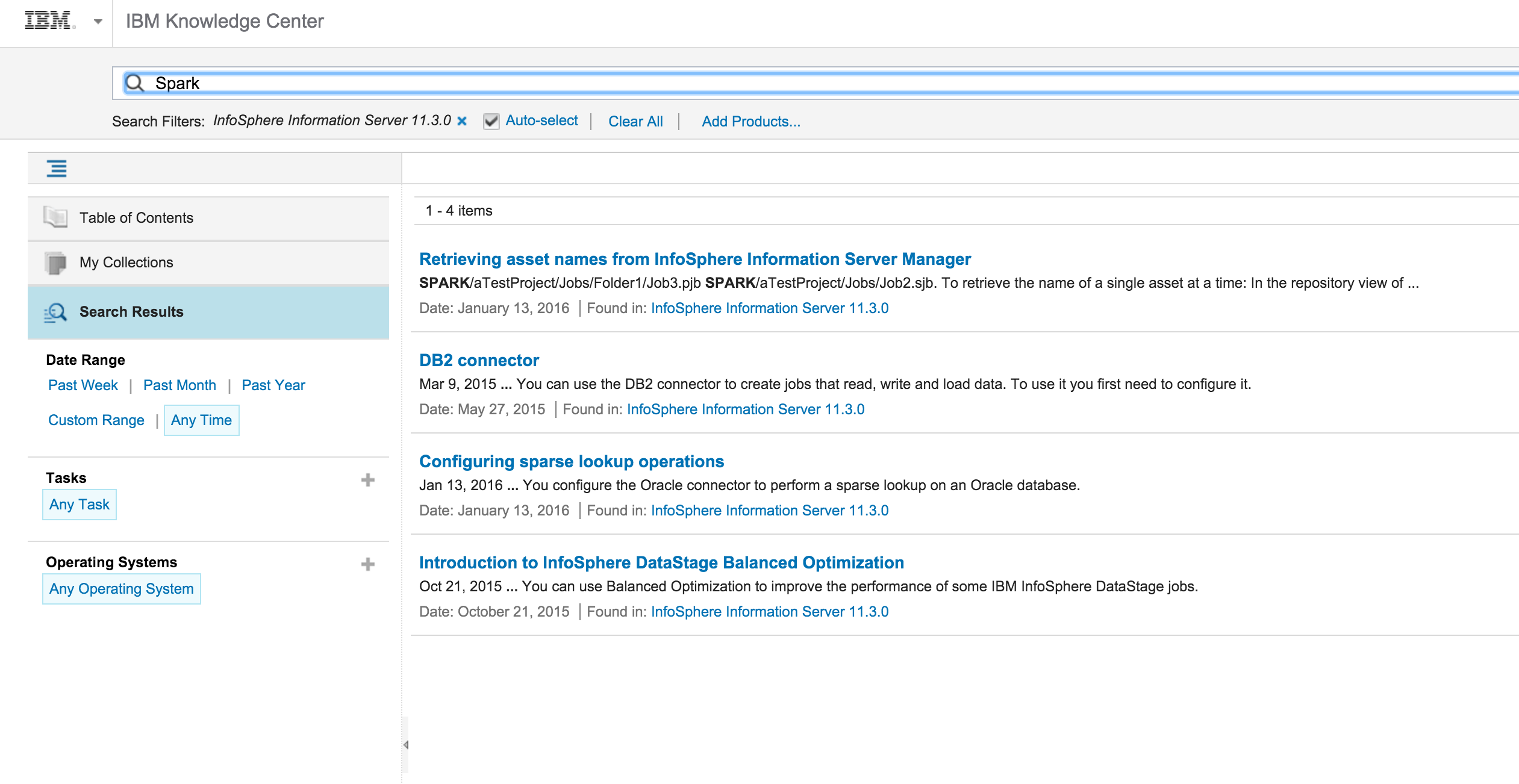The width and height of the screenshot is (1519, 784).
Task: Click the magnifier search icon
Action: [x=135, y=83]
